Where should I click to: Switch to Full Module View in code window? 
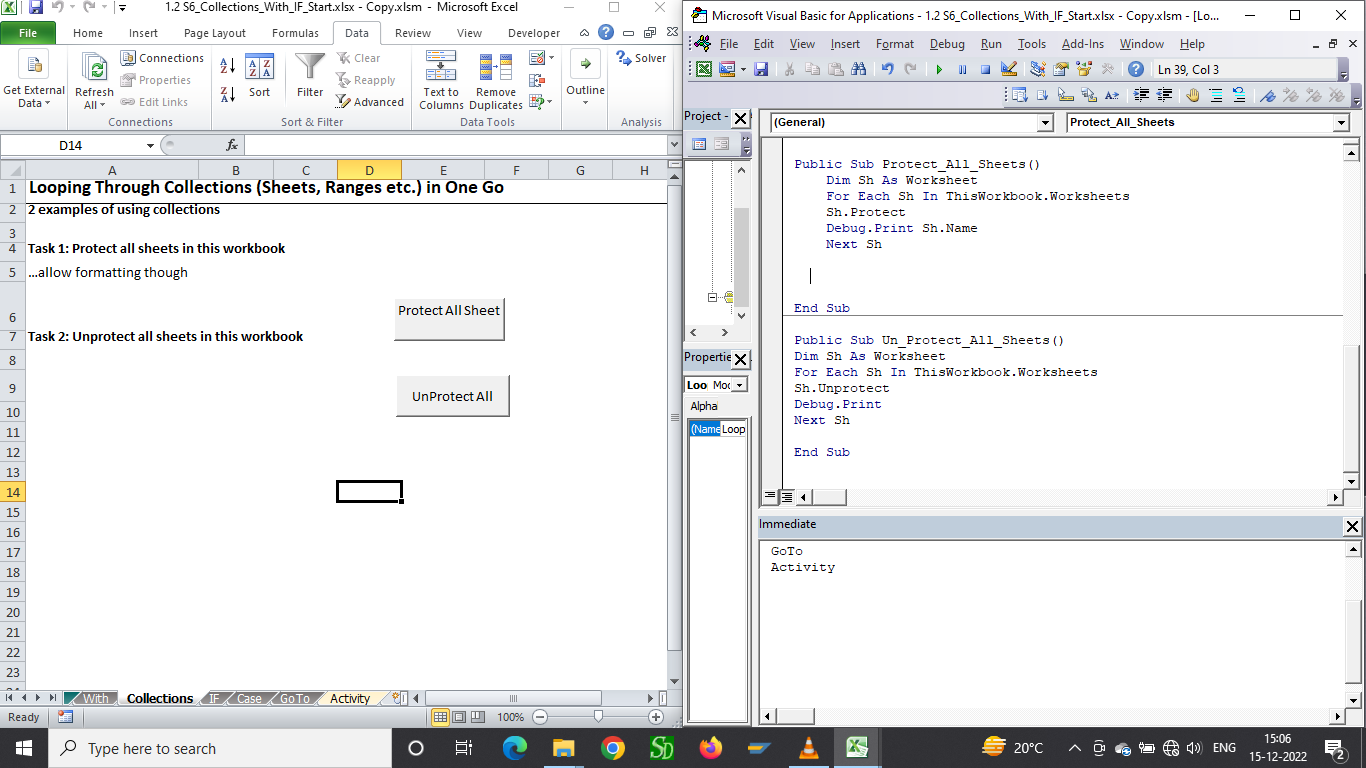coord(786,496)
